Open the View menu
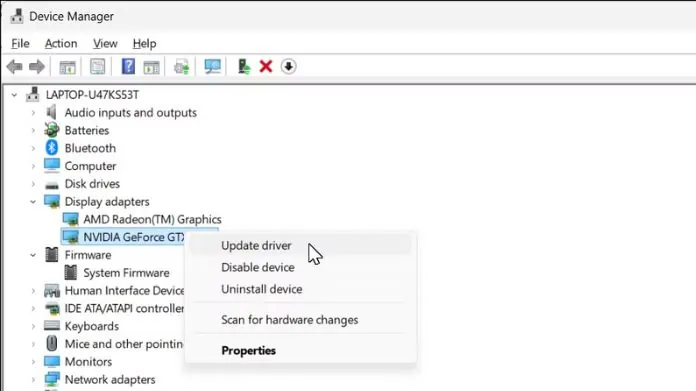696x391 pixels. point(105,43)
